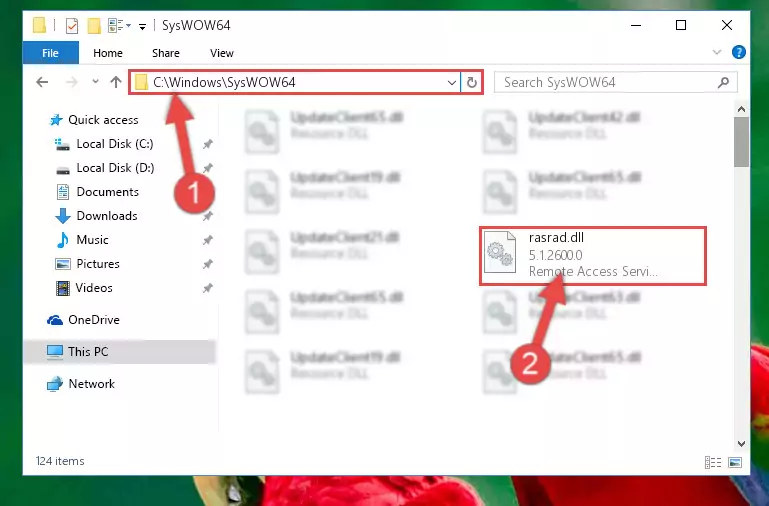
Task: Click the scrollbar up arrow
Action: 741,109
